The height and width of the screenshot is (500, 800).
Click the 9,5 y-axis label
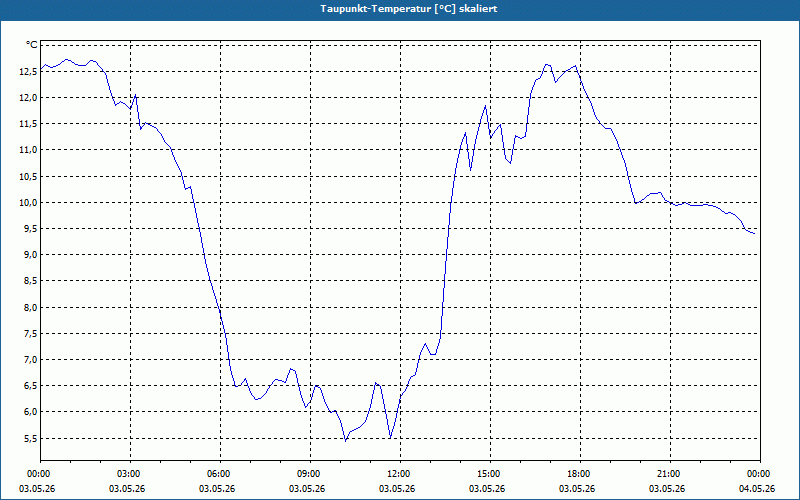tap(30, 229)
